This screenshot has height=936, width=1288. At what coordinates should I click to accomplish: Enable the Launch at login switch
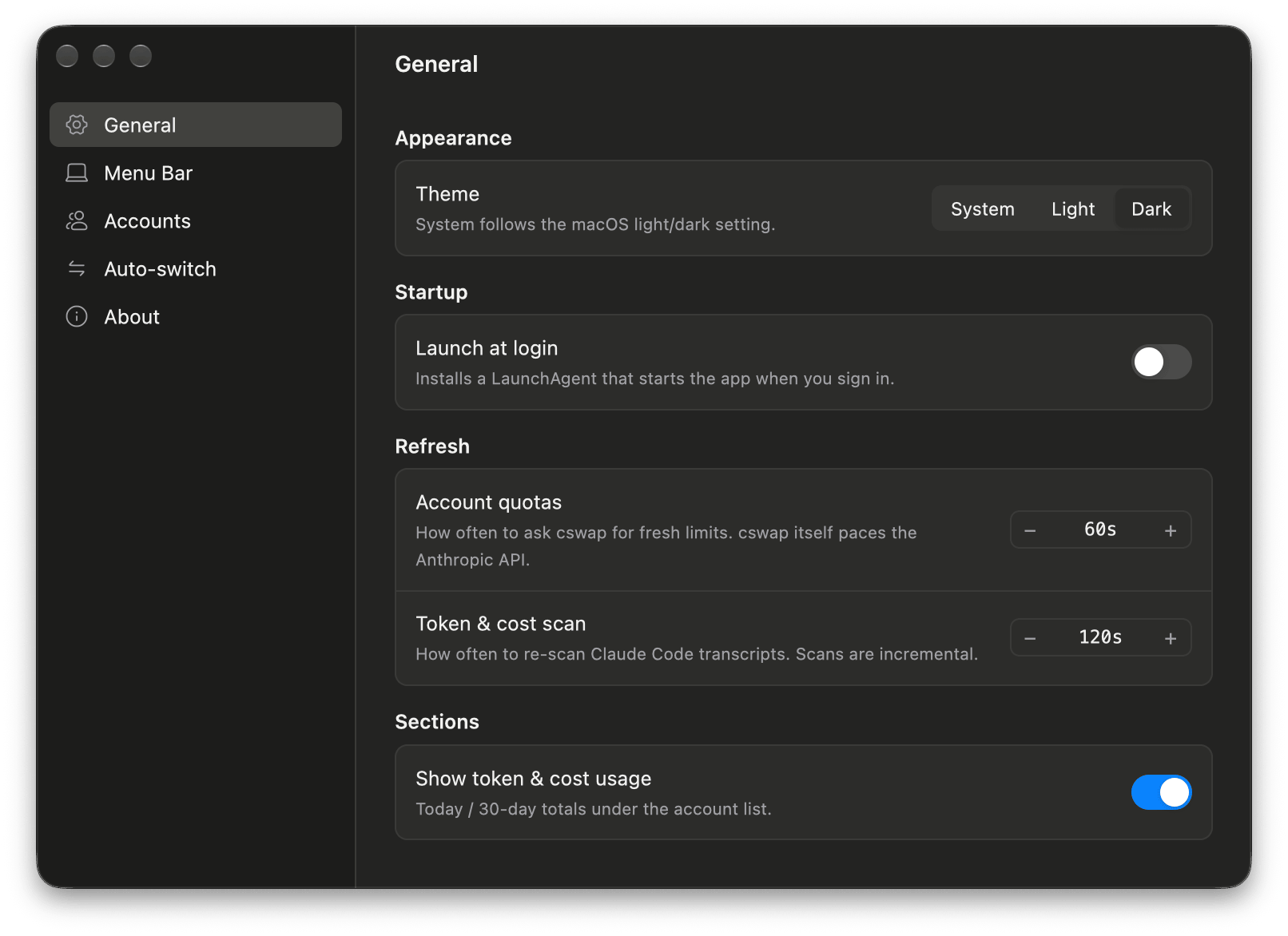point(1161,362)
